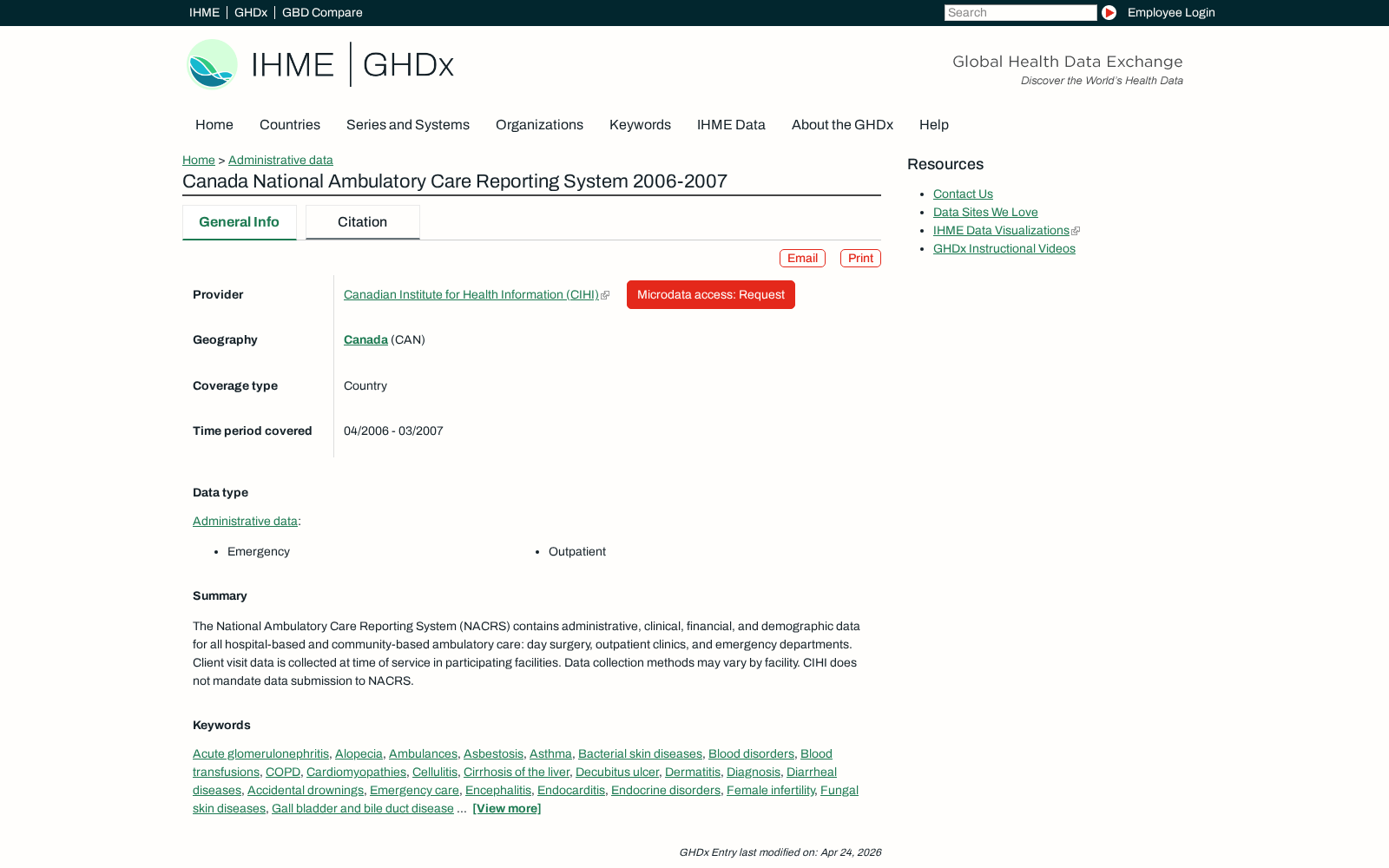Viewport: 1389px width, 868px height.
Task: Open the GHDx link in top bar
Action: coord(251,12)
